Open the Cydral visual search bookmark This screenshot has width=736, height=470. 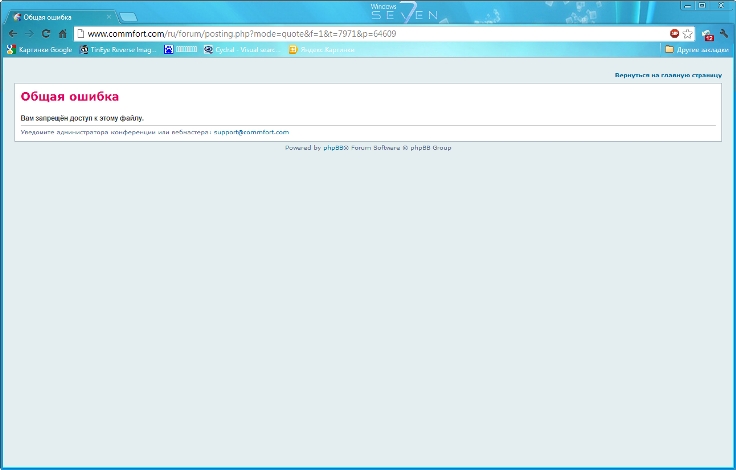point(242,49)
